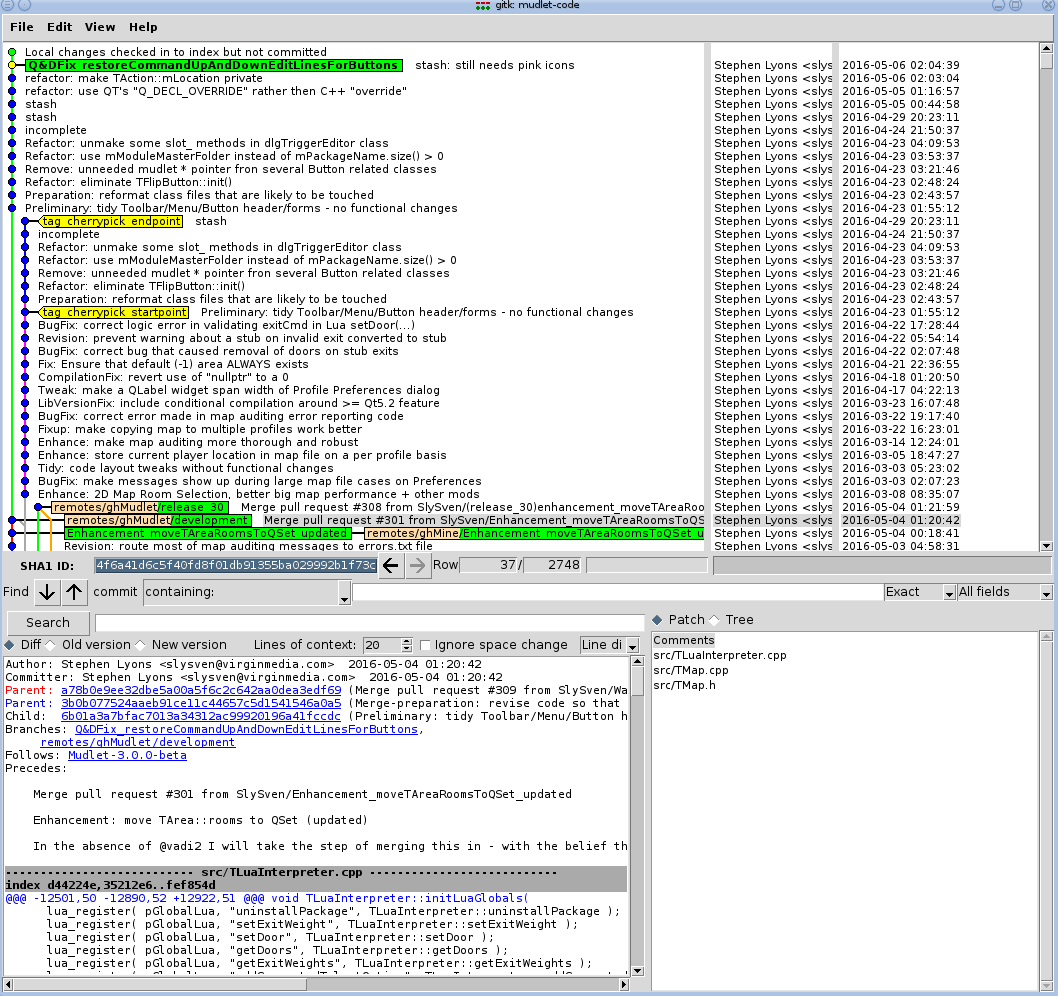Select the New version radio button

140,645
